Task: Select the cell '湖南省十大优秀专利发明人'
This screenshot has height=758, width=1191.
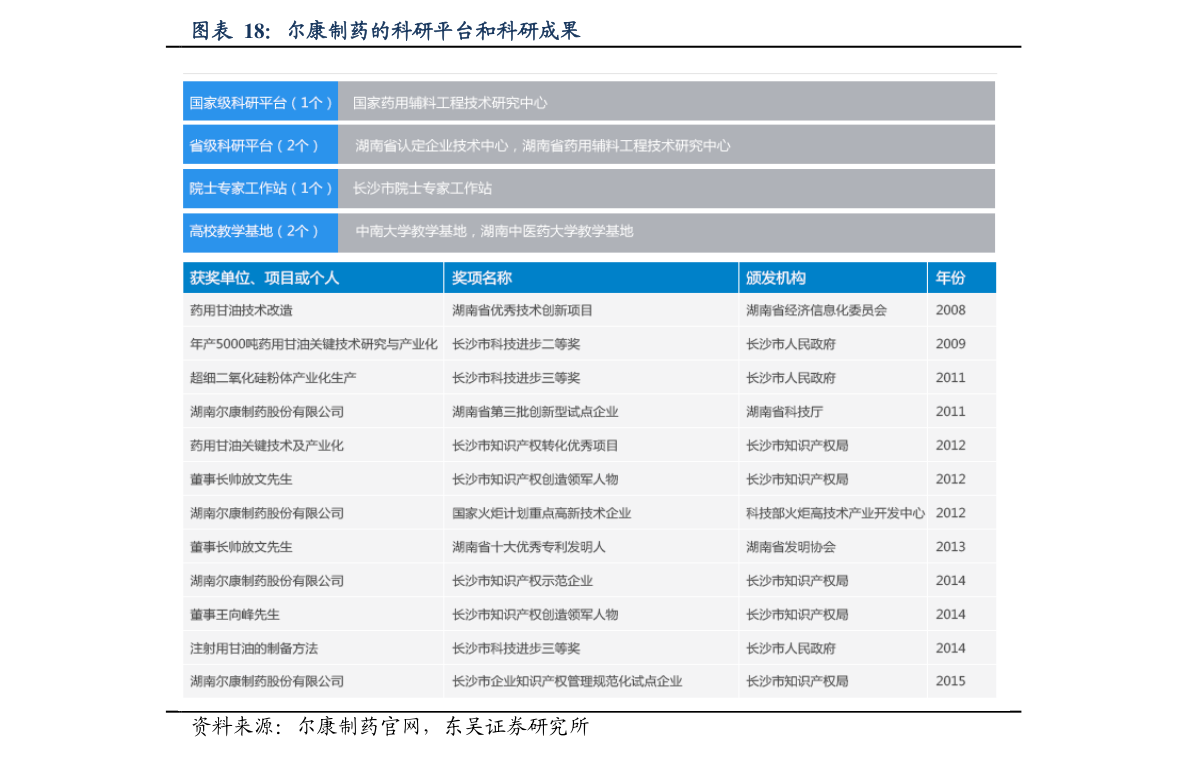Action: (x=529, y=547)
